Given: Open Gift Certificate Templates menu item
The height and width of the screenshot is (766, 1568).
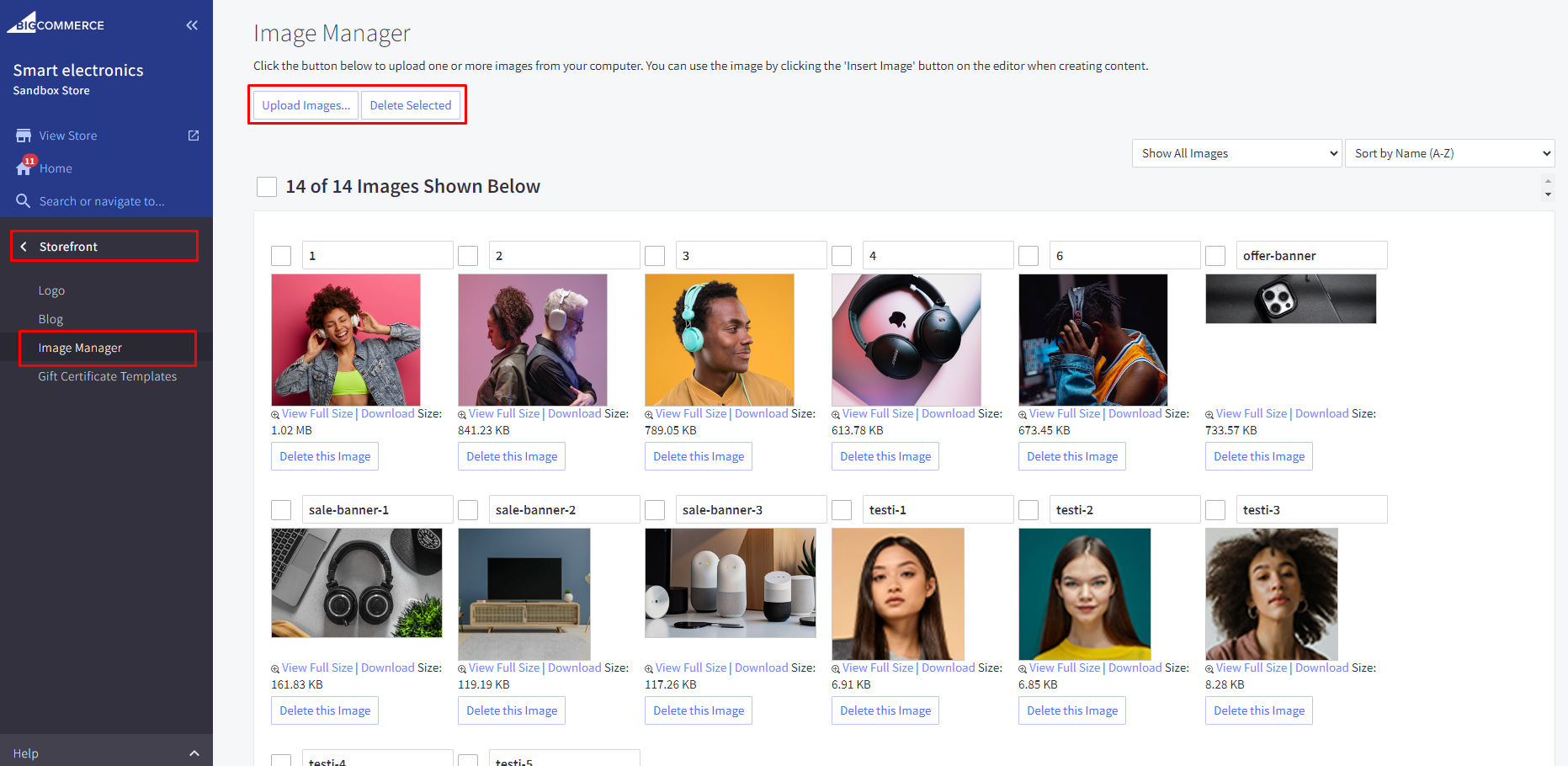Looking at the screenshot, I should (x=107, y=376).
